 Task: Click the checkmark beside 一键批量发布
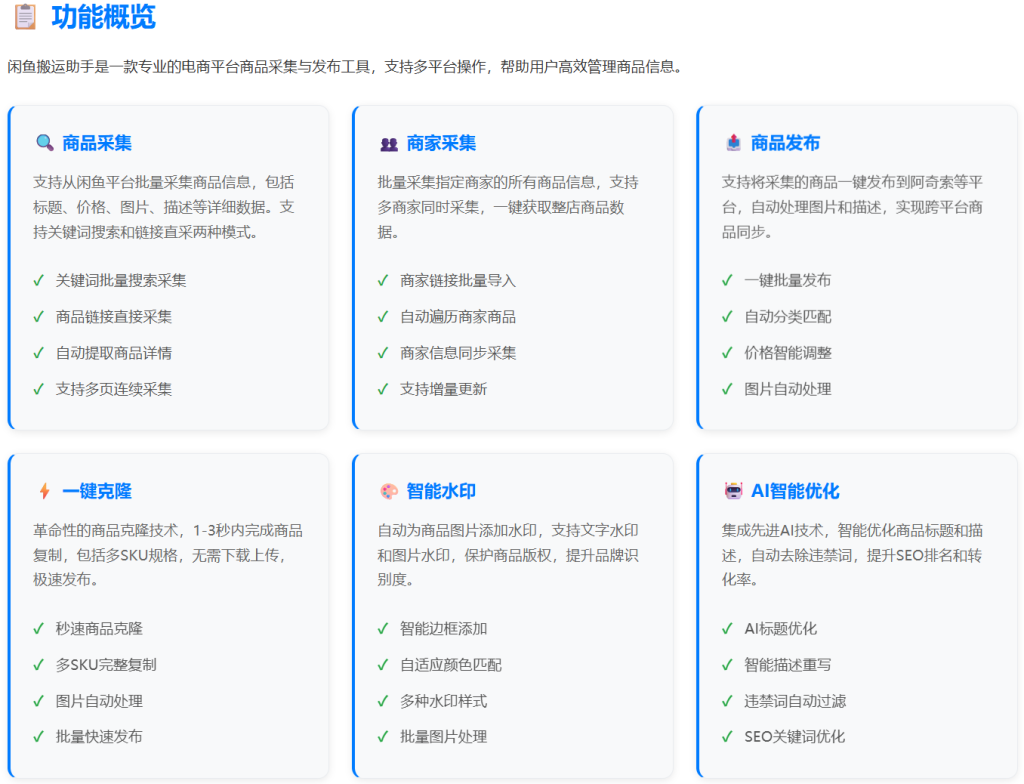tap(727, 280)
